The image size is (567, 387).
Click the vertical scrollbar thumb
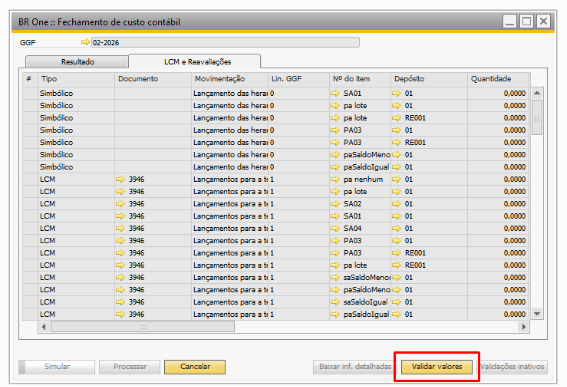[x=537, y=118]
